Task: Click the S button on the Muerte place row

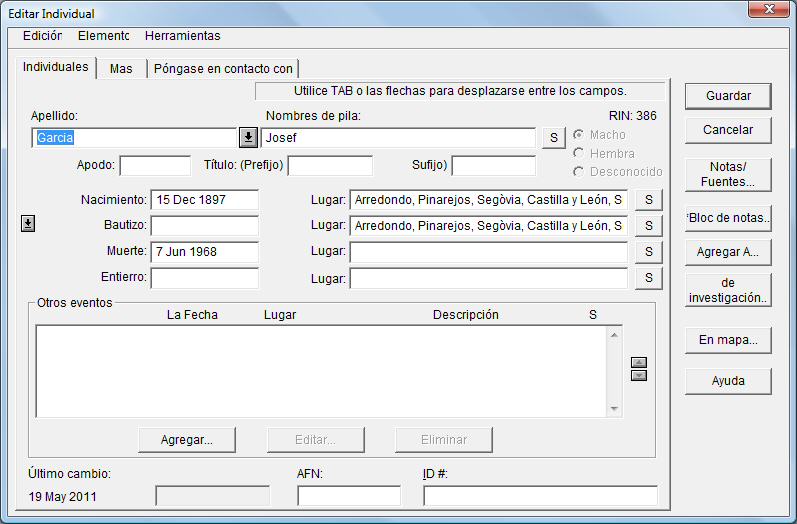Action: 648,252
